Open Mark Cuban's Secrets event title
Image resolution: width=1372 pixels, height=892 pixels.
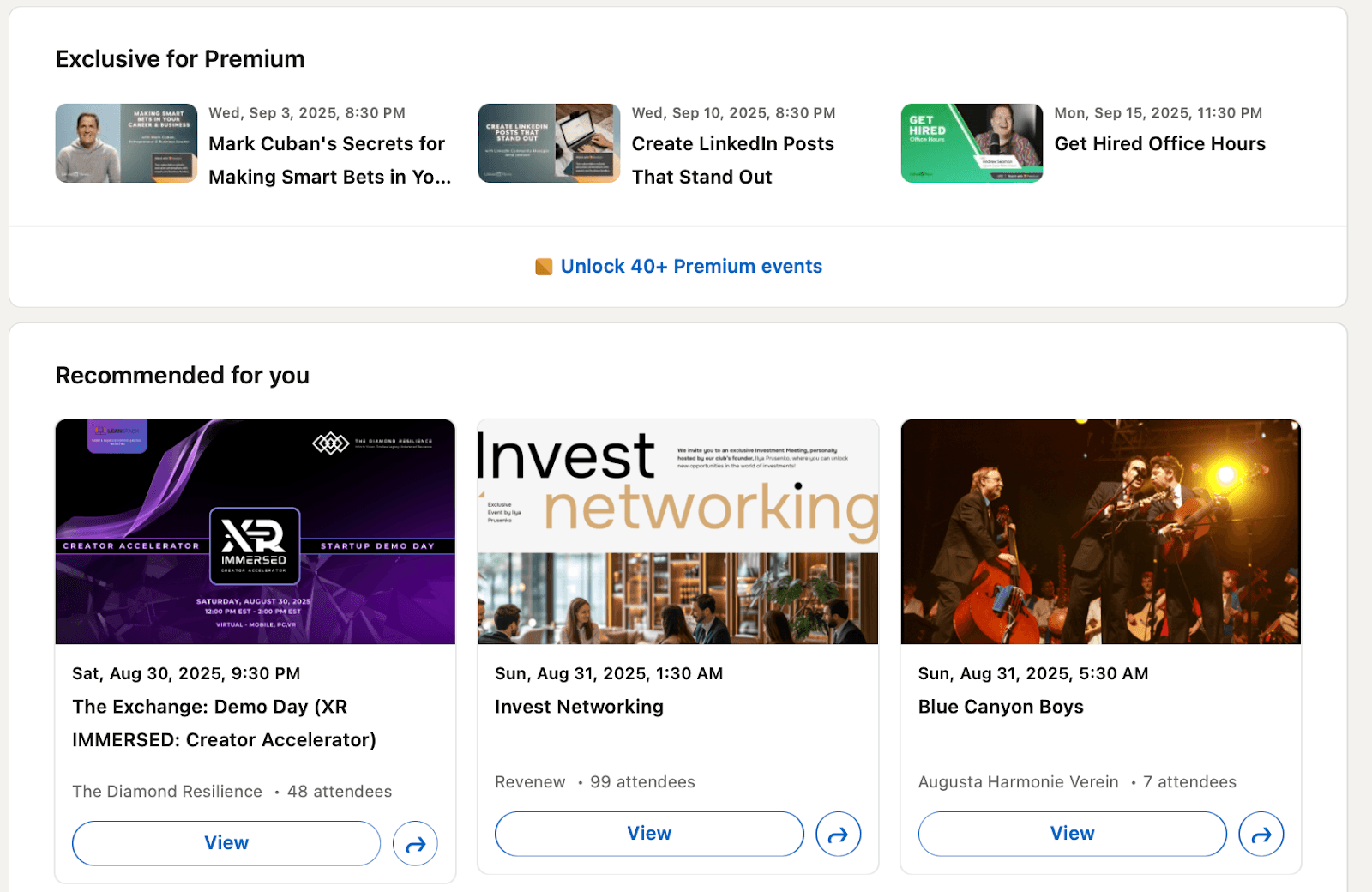(330, 160)
